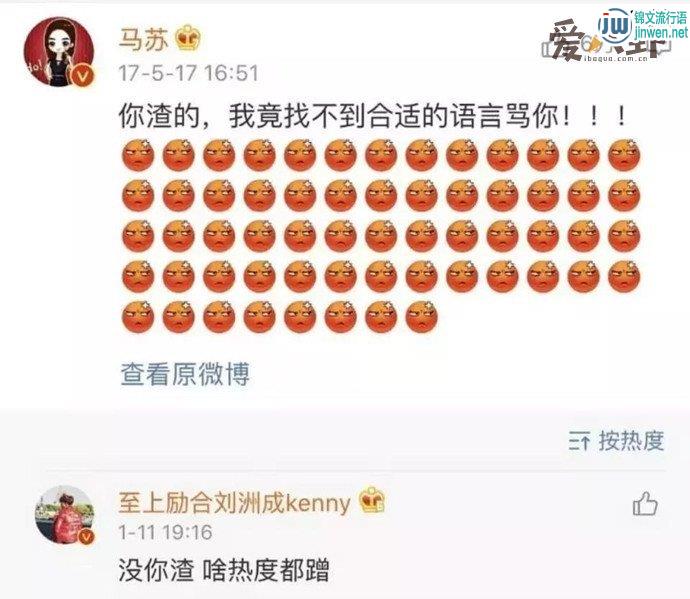The width and height of the screenshot is (690, 599).
Task: Click the last angry emoji in the bottom row
Action: coord(422,316)
